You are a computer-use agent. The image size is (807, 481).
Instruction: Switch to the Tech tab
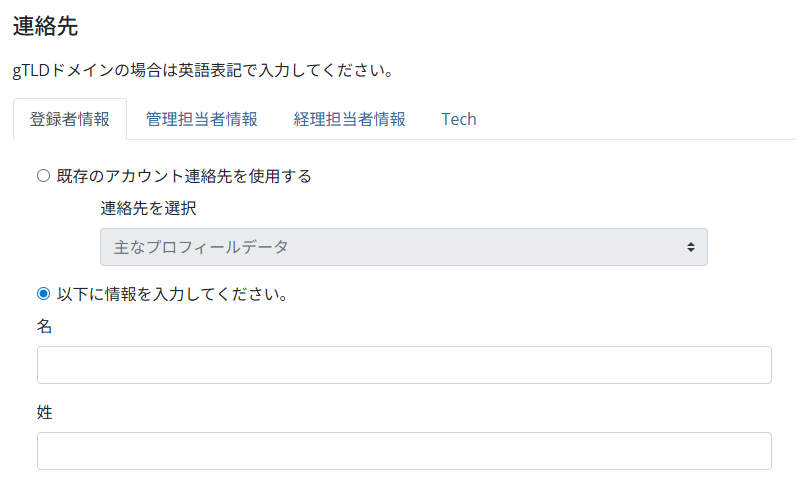coord(459,119)
